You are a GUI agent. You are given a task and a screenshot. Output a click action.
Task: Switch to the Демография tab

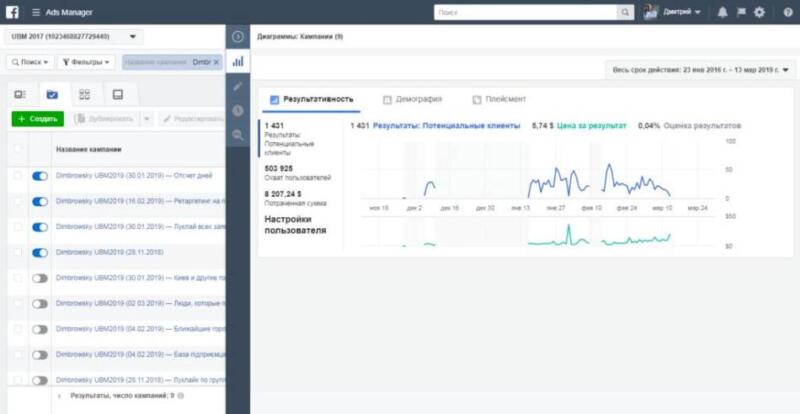[412, 100]
